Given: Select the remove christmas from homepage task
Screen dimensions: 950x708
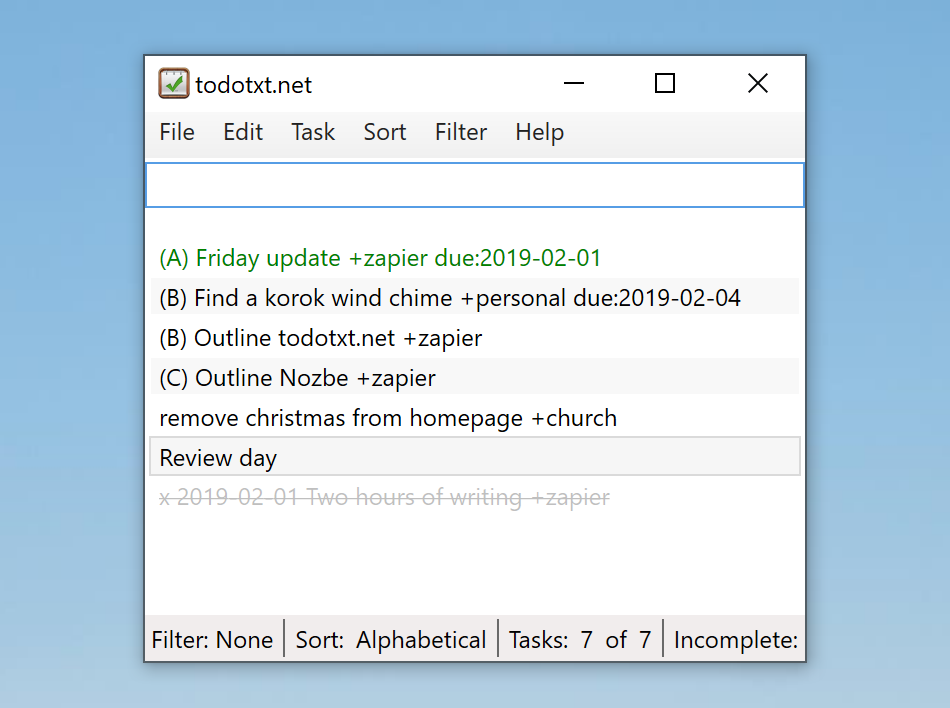Looking at the screenshot, I should [475, 418].
